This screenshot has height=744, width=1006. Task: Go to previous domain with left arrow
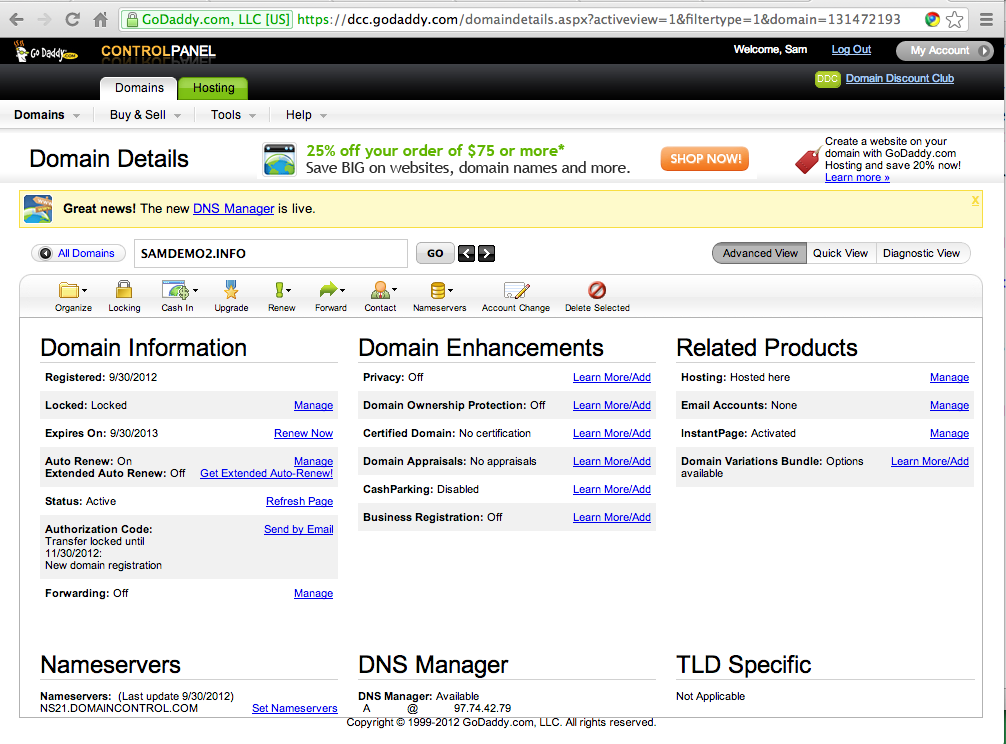(x=466, y=253)
